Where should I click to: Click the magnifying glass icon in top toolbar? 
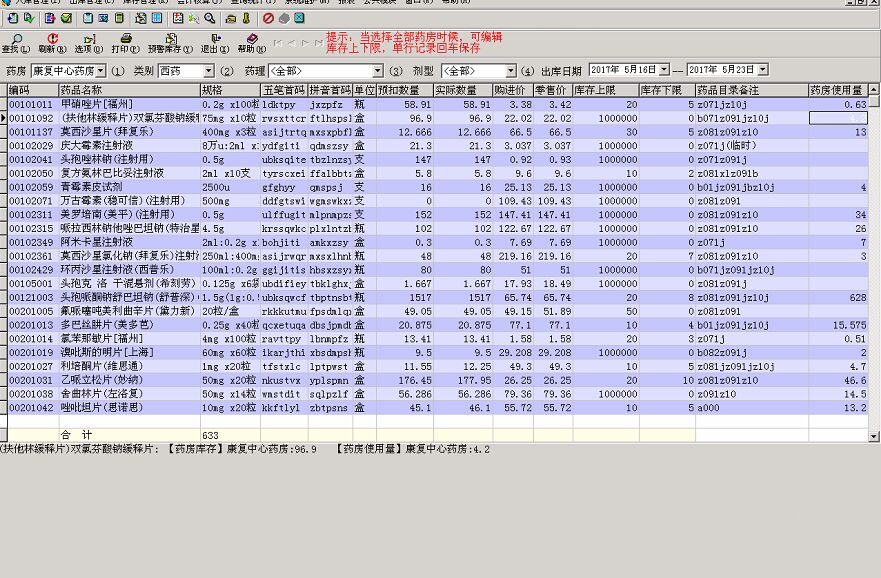pos(210,19)
